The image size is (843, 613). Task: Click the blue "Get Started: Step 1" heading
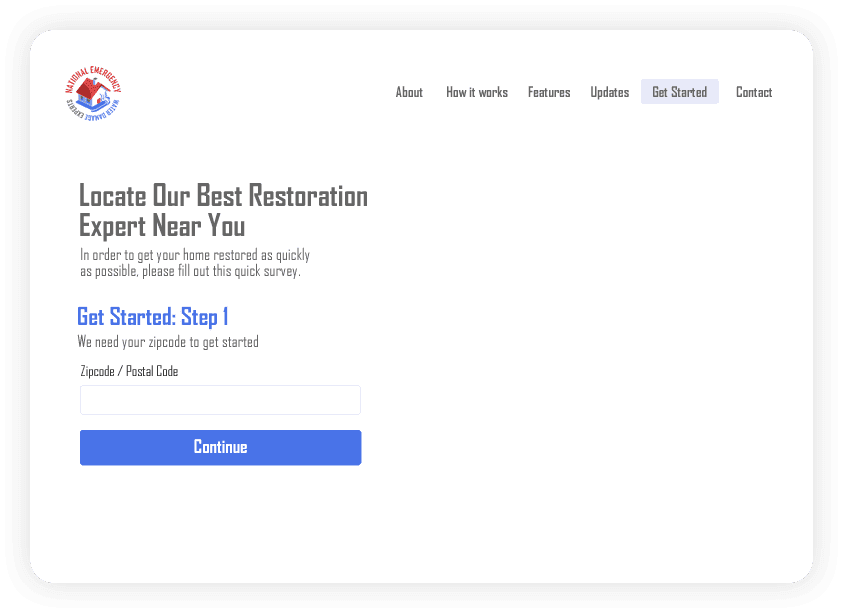click(153, 317)
